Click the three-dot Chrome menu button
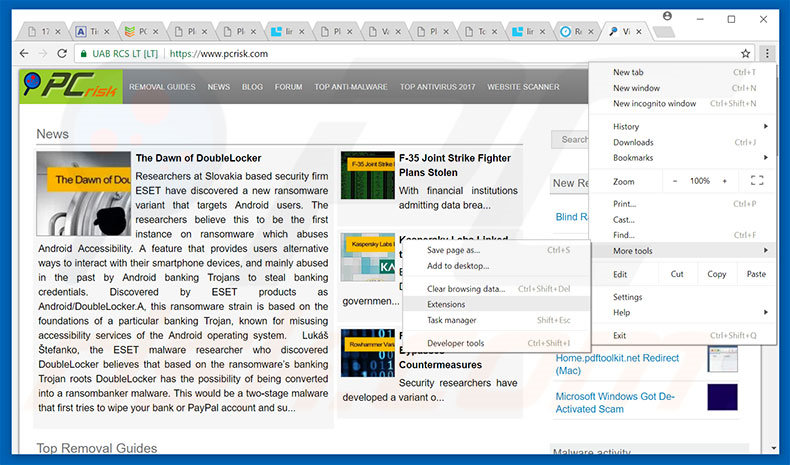Viewport: 790px width, 465px height. (x=767, y=53)
